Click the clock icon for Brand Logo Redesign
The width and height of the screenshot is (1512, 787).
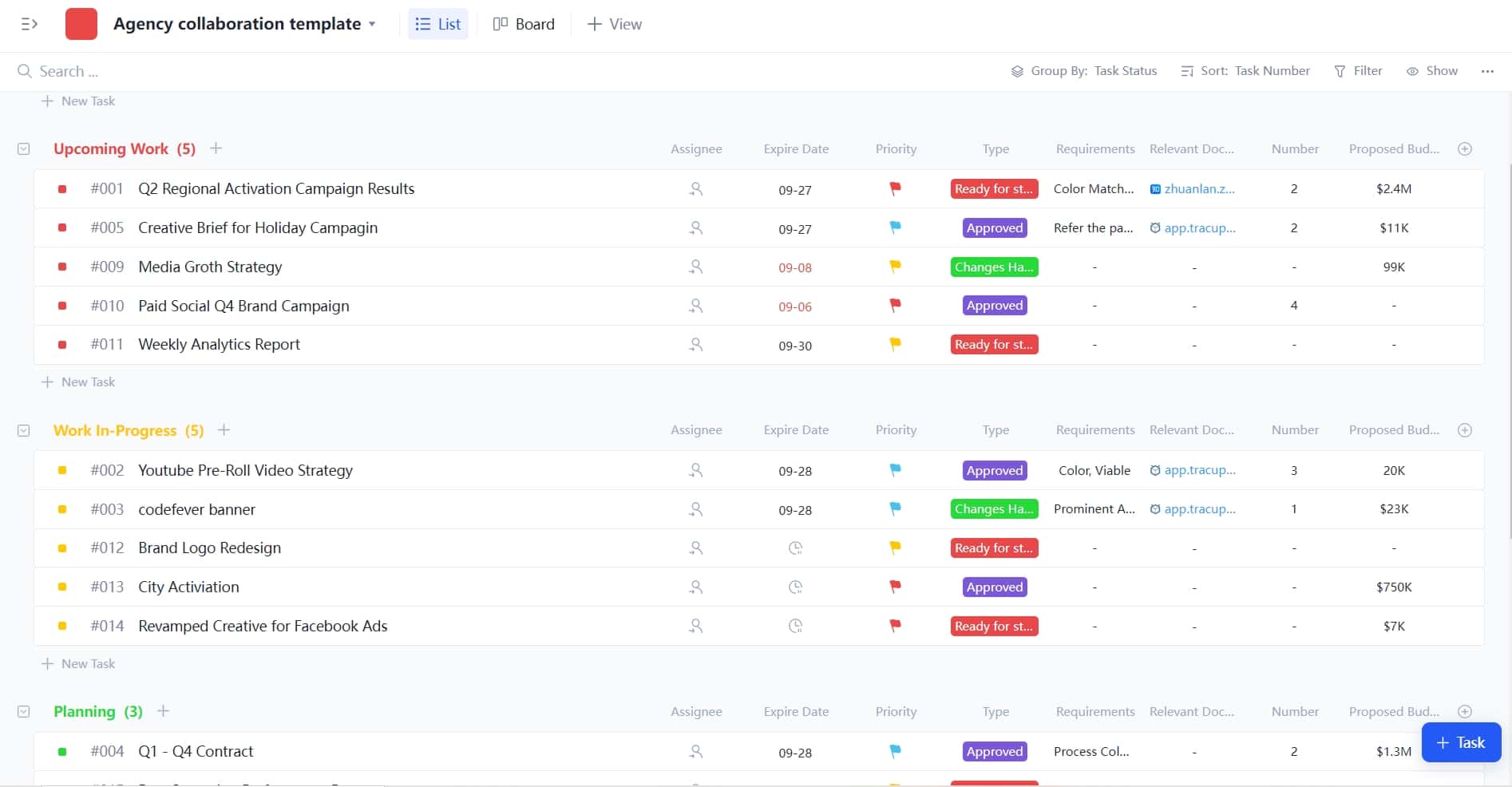click(795, 548)
